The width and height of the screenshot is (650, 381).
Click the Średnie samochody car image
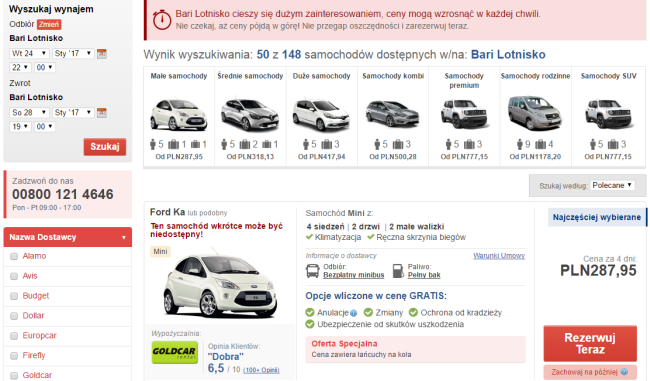tap(250, 114)
